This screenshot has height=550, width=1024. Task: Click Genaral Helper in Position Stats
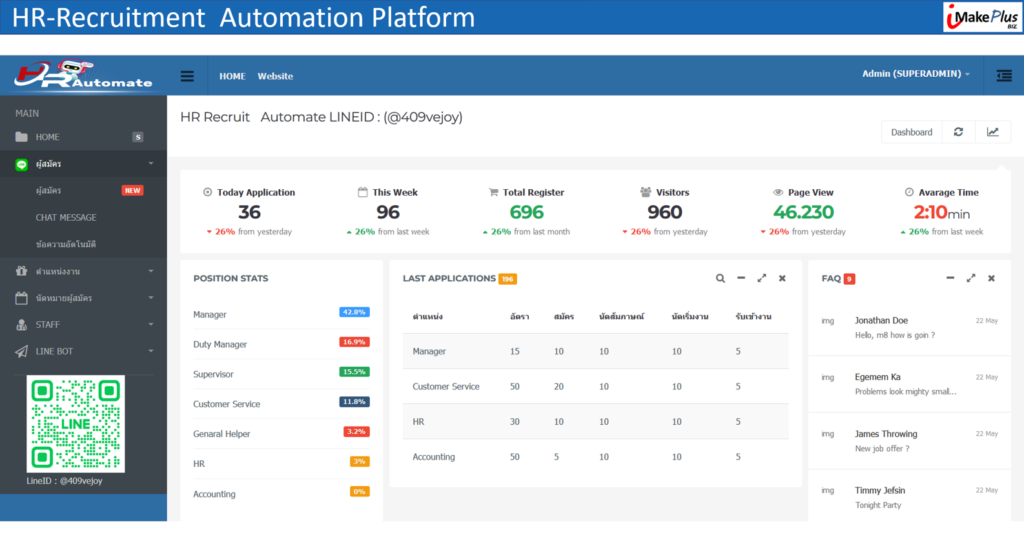pyautogui.click(x=221, y=434)
